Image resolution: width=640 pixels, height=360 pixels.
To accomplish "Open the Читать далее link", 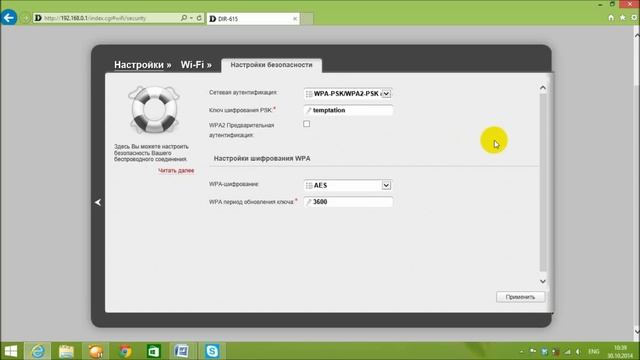I will (176, 171).
